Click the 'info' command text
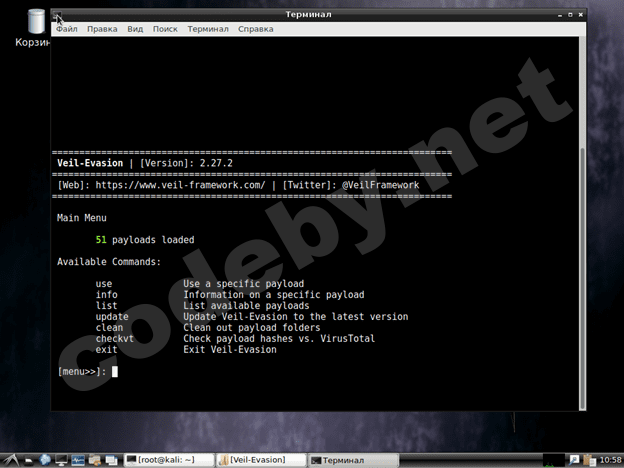 click(x=107, y=294)
